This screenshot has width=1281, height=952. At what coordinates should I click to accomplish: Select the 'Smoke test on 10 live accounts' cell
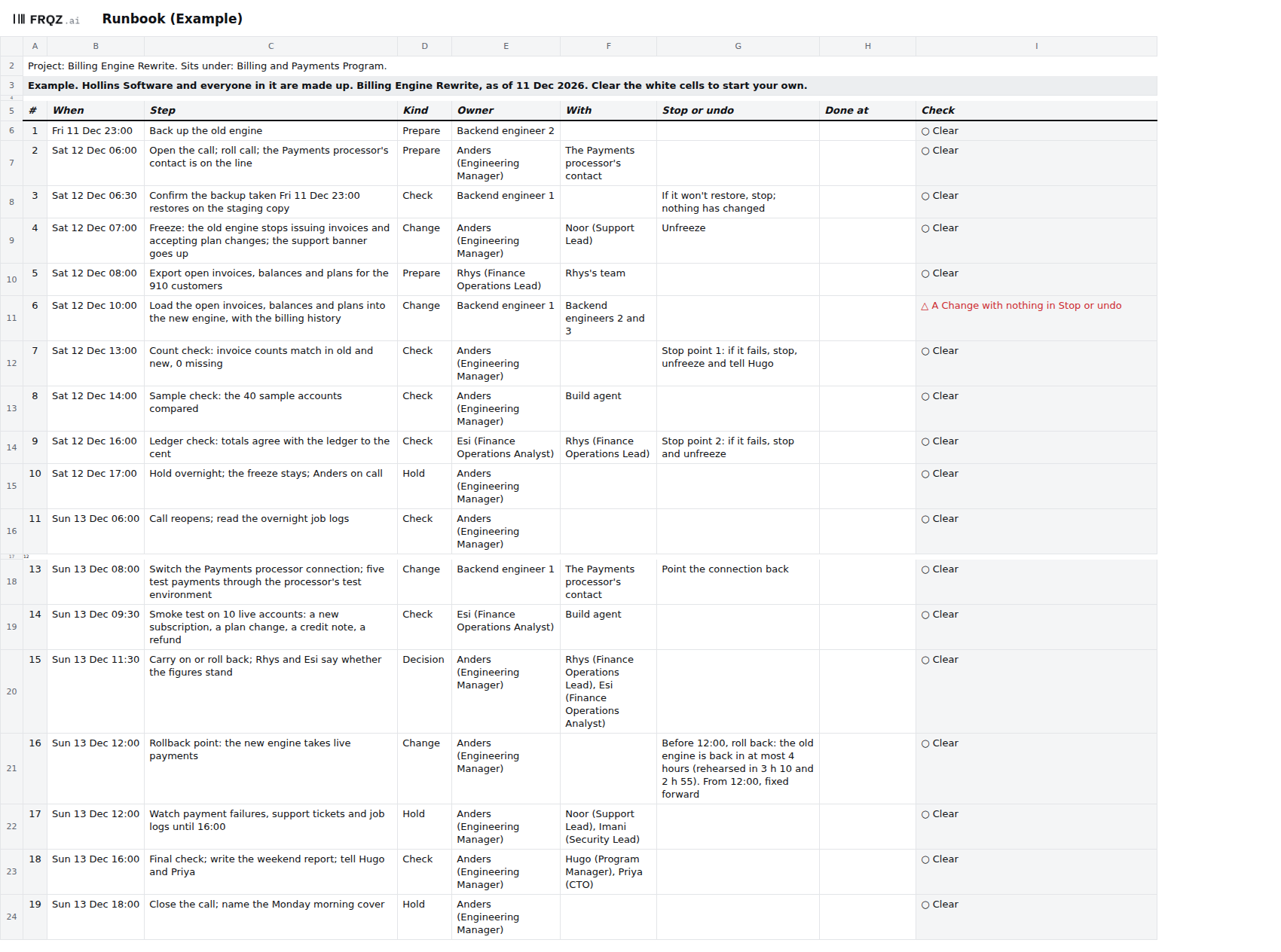[x=271, y=627]
